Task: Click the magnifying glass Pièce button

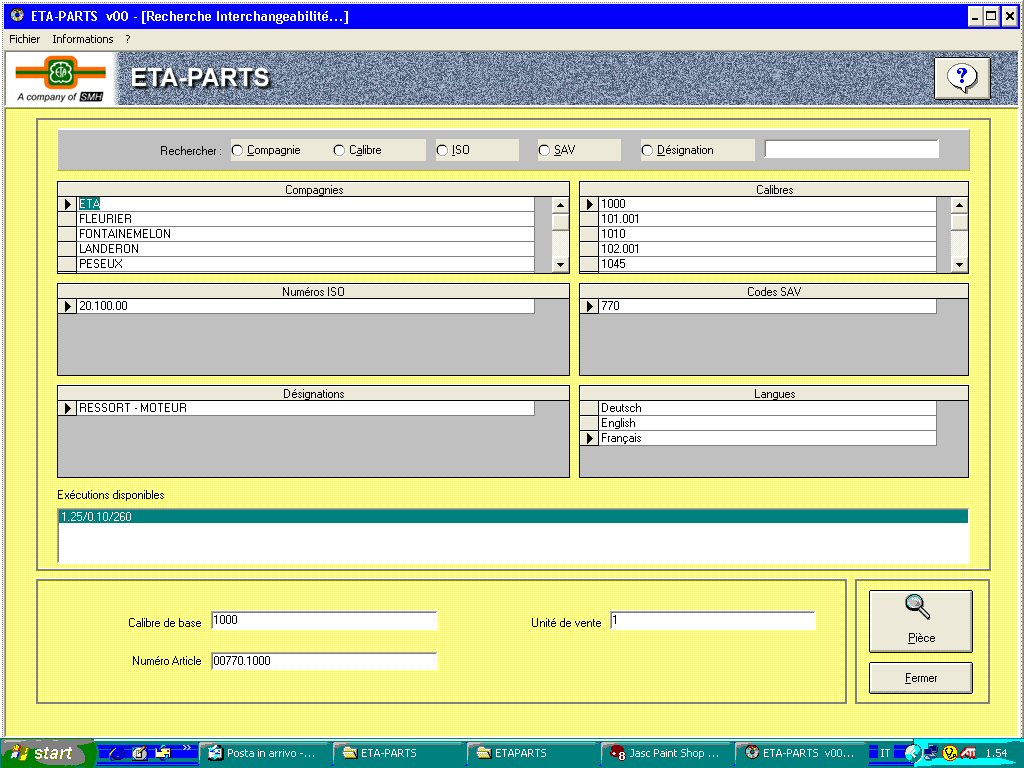Action: tap(920, 620)
